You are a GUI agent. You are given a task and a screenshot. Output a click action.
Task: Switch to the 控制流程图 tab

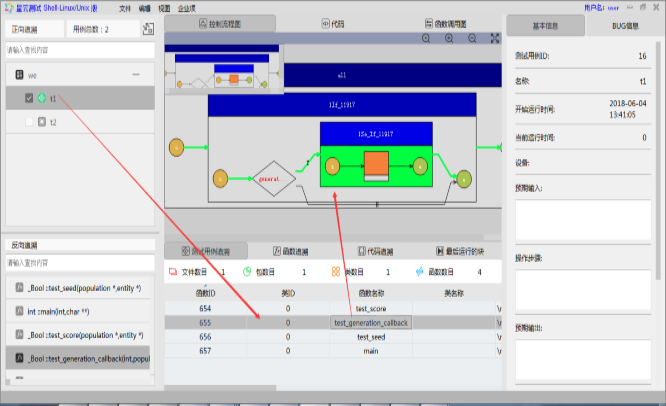point(220,24)
